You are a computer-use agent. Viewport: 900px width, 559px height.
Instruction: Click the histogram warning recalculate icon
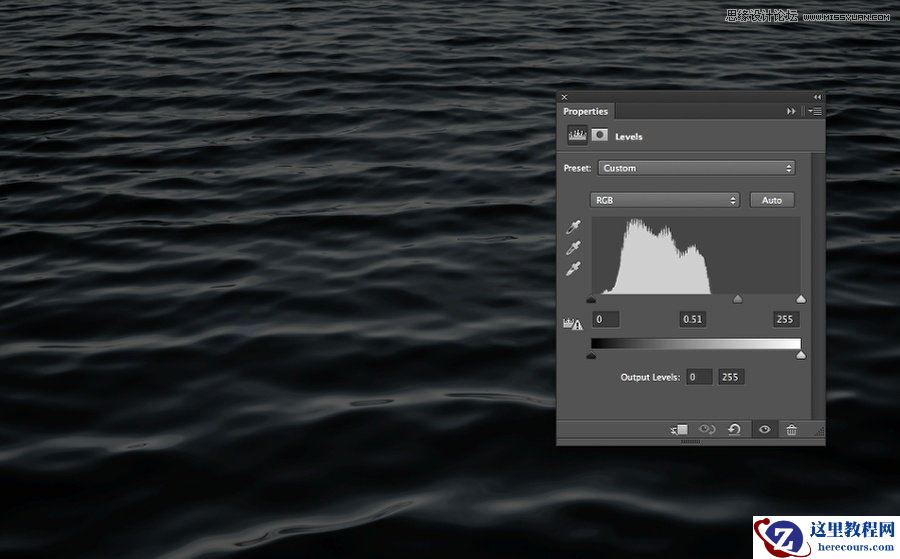pyautogui.click(x=573, y=324)
